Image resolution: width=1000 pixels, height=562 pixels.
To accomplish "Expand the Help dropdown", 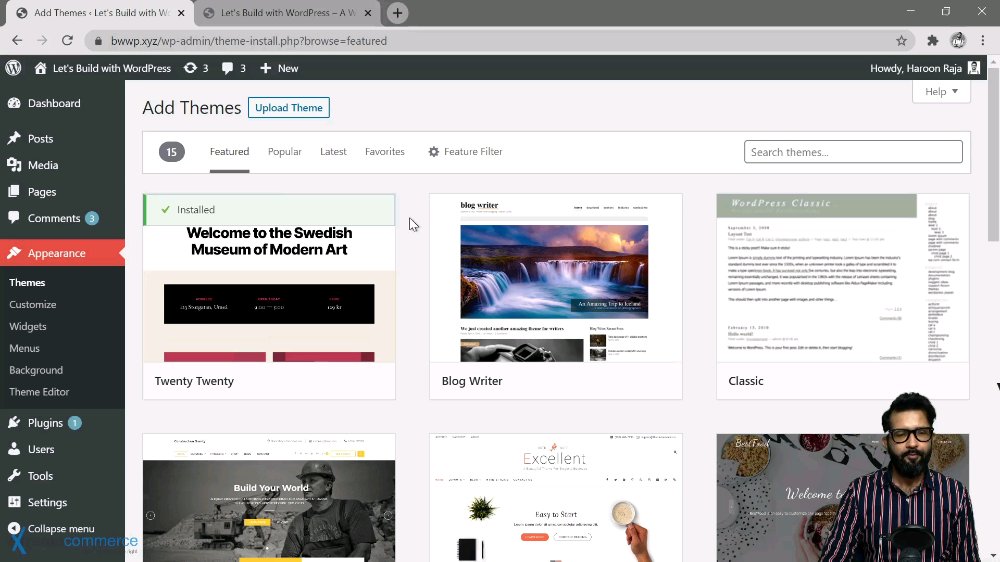I will pyautogui.click(x=941, y=91).
